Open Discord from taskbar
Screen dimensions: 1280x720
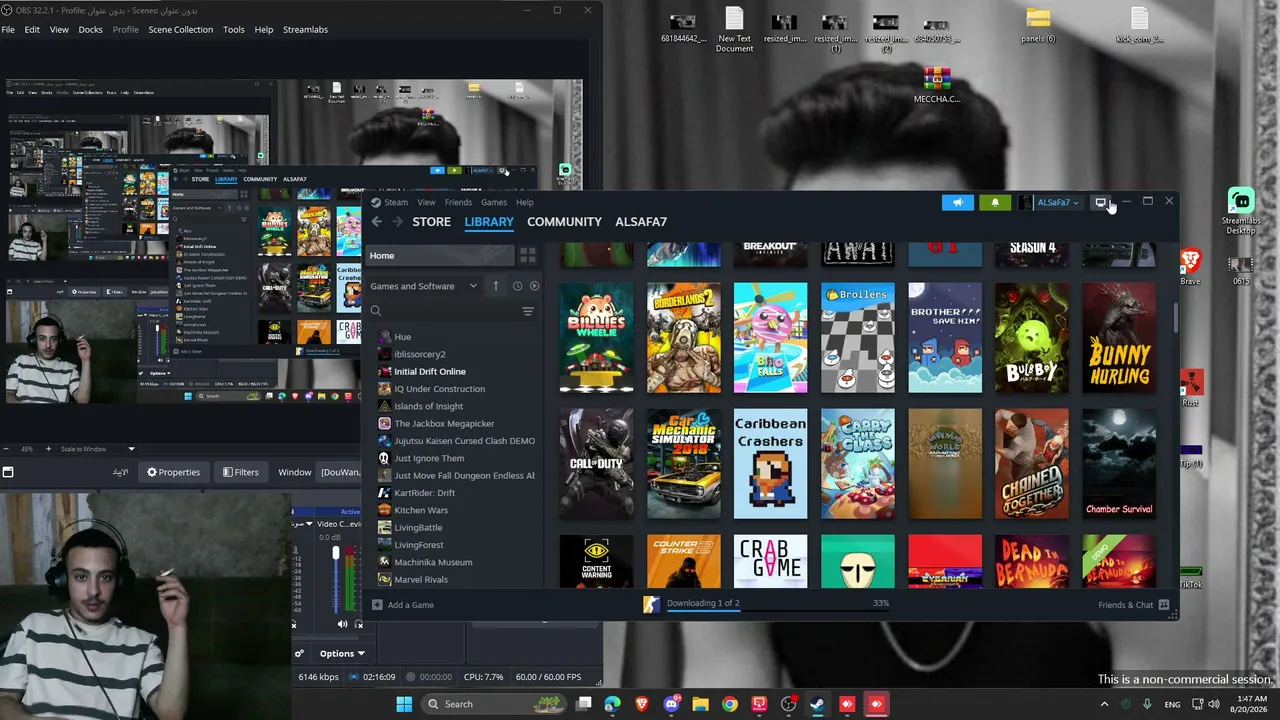click(x=671, y=704)
